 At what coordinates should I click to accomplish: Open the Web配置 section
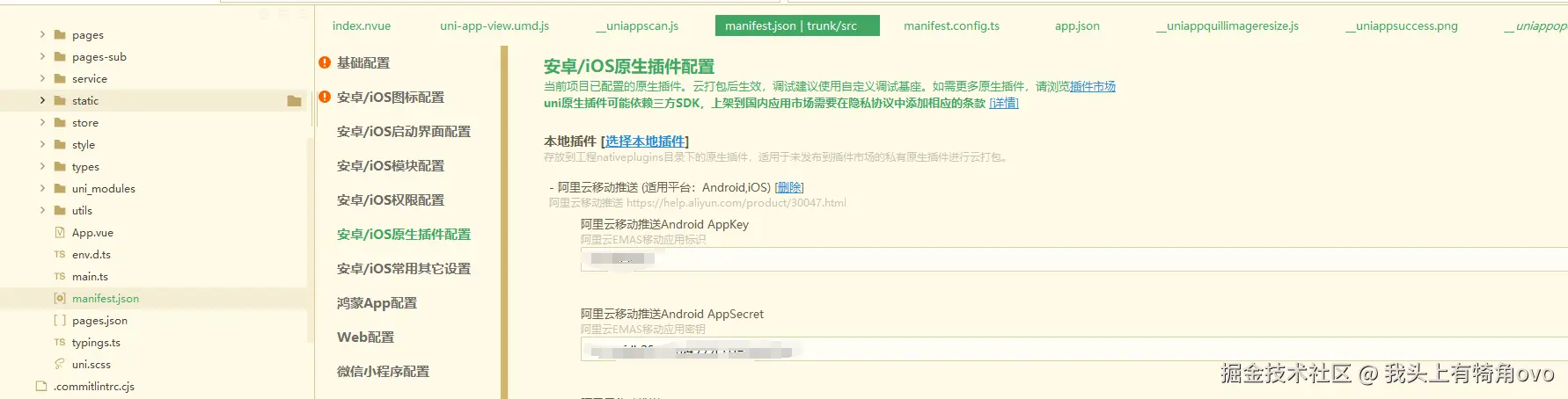tap(365, 337)
